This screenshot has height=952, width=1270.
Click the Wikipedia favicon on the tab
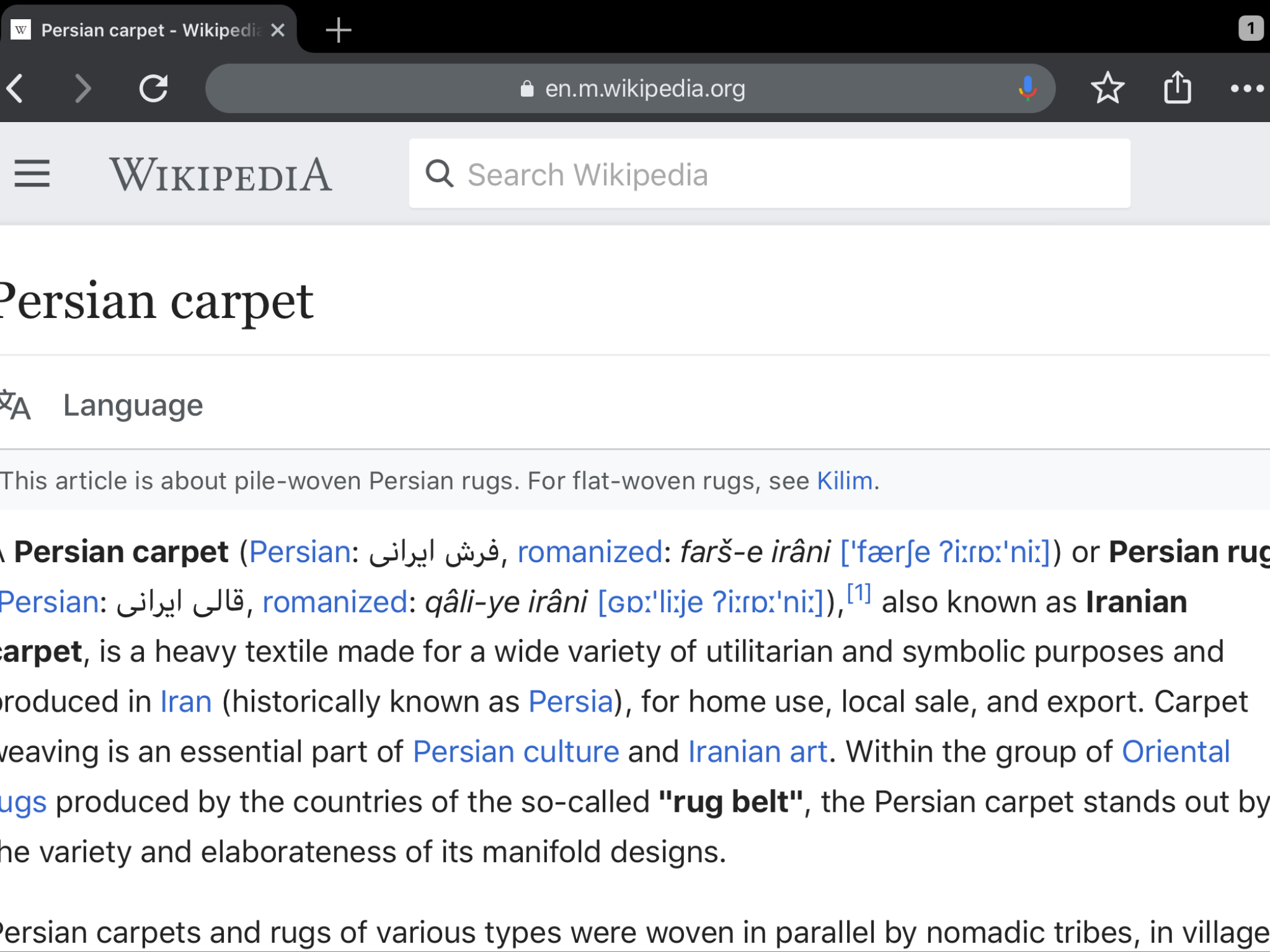[x=21, y=30]
